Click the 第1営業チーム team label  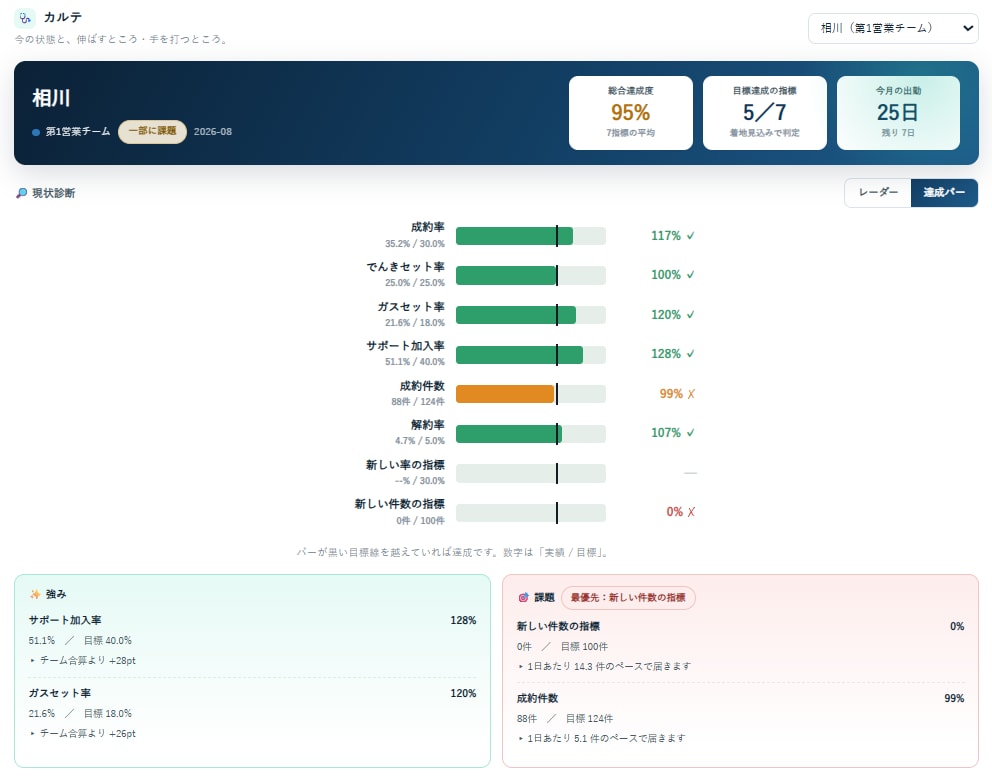point(78,132)
